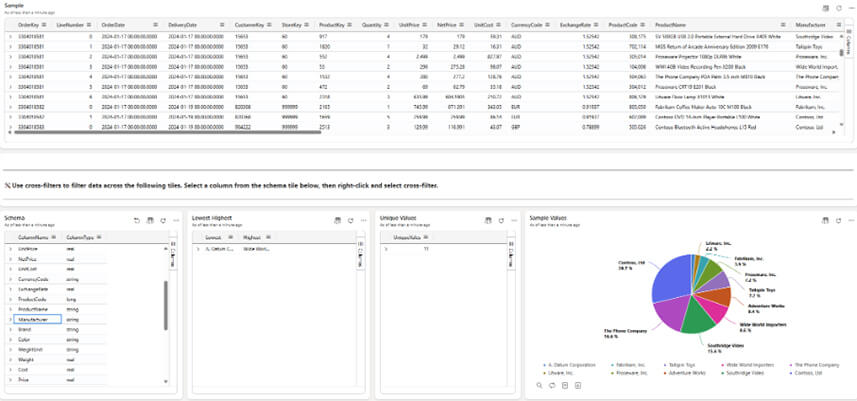This screenshot has width=857, height=401.
Task: Click the Schema table vertical scrollbar
Action: [166, 306]
